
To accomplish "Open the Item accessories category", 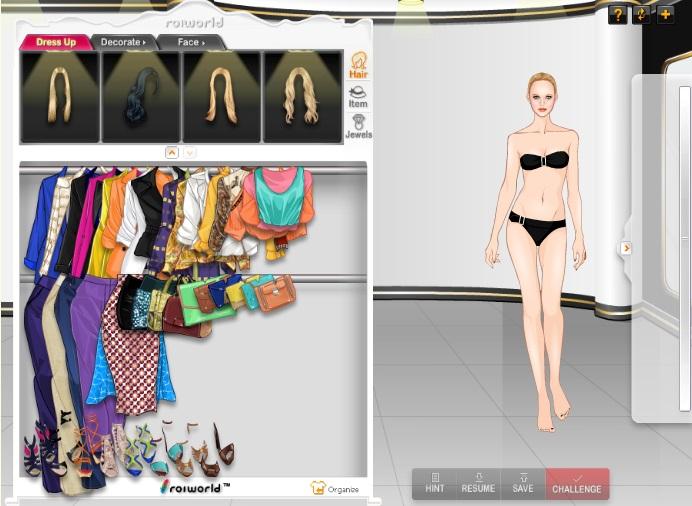I will pos(357,96).
